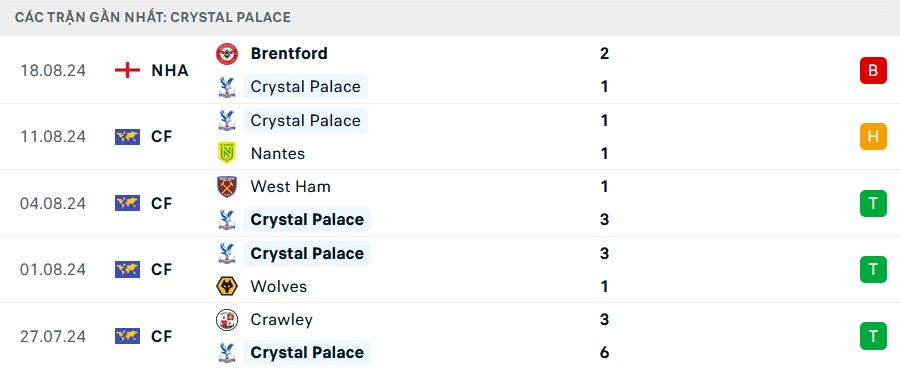
Task: Click Crystal Palace crest in Brentford match
Action: [227, 87]
